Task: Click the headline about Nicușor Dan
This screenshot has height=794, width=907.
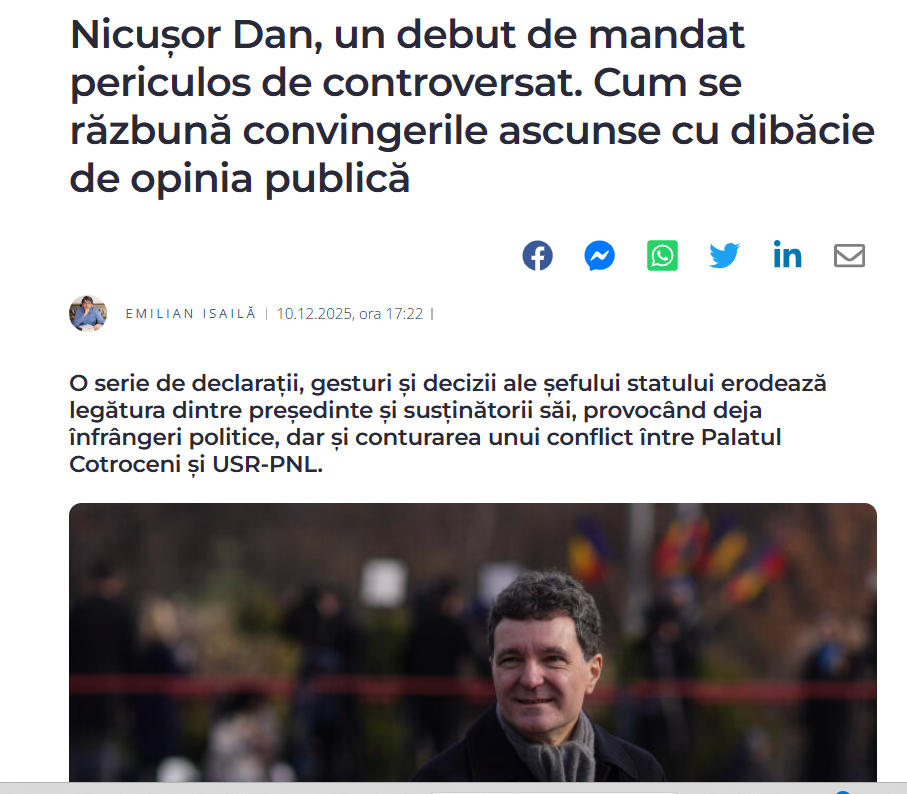Action: 472,106
